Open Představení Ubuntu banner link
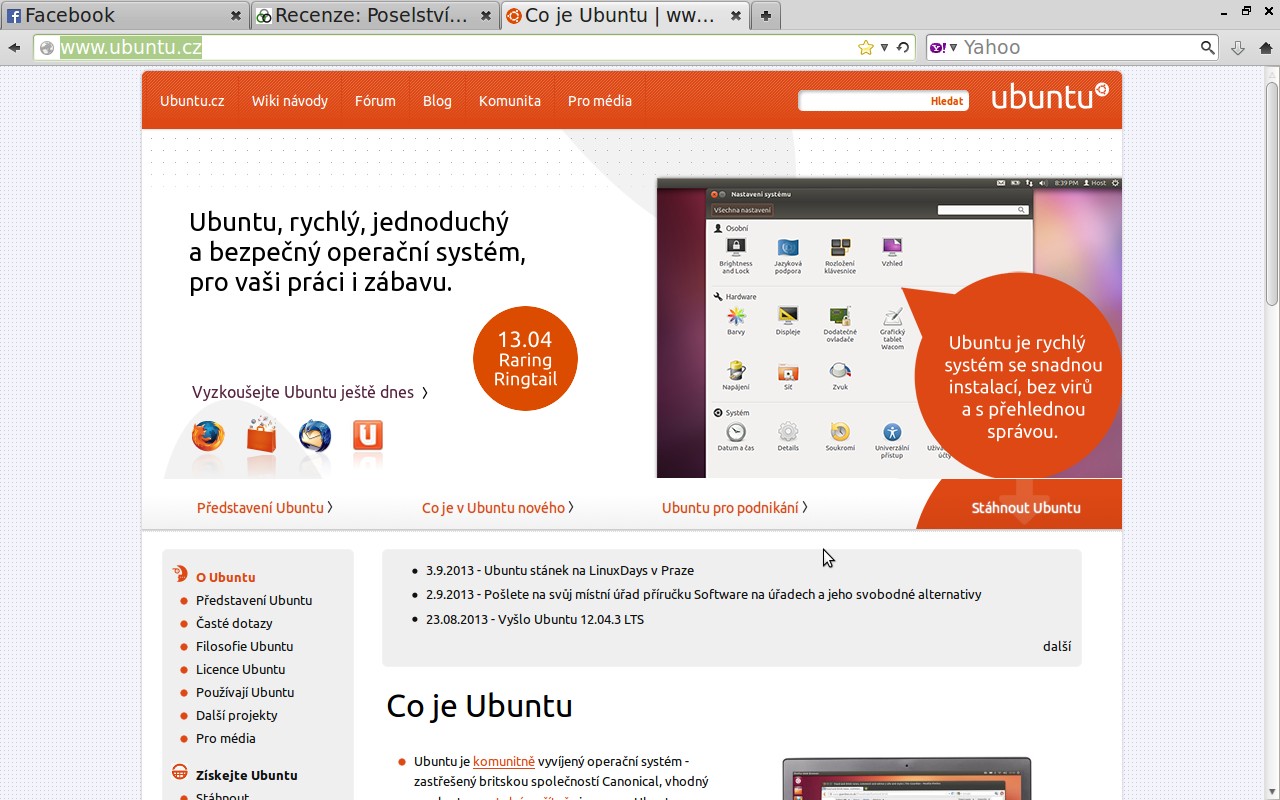This screenshot has height=800, width=1280. click(x=265, y=508)
